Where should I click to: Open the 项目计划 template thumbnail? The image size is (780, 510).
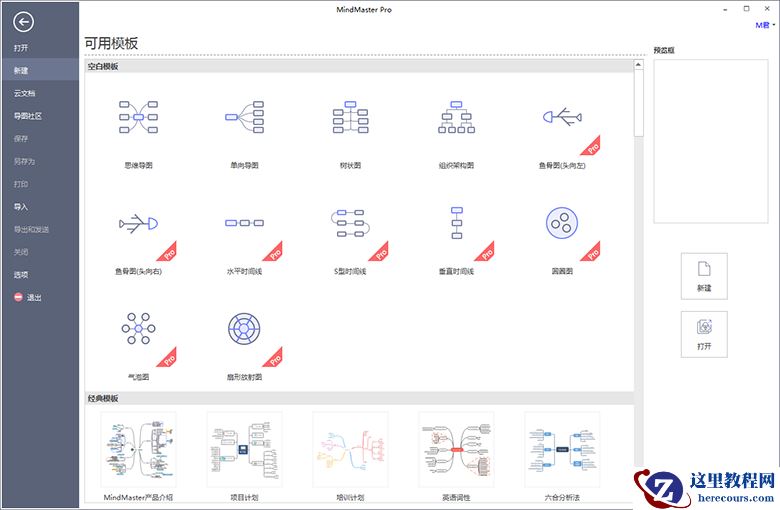(x=244, y=450)
